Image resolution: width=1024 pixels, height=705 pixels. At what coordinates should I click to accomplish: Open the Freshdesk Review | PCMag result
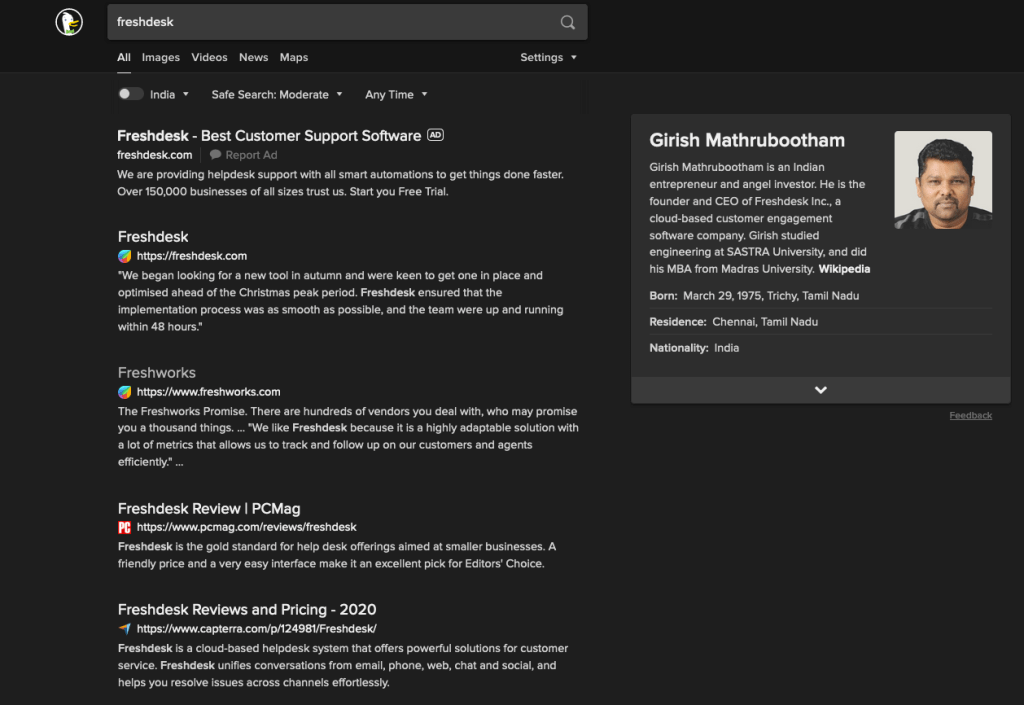point(209,508)
